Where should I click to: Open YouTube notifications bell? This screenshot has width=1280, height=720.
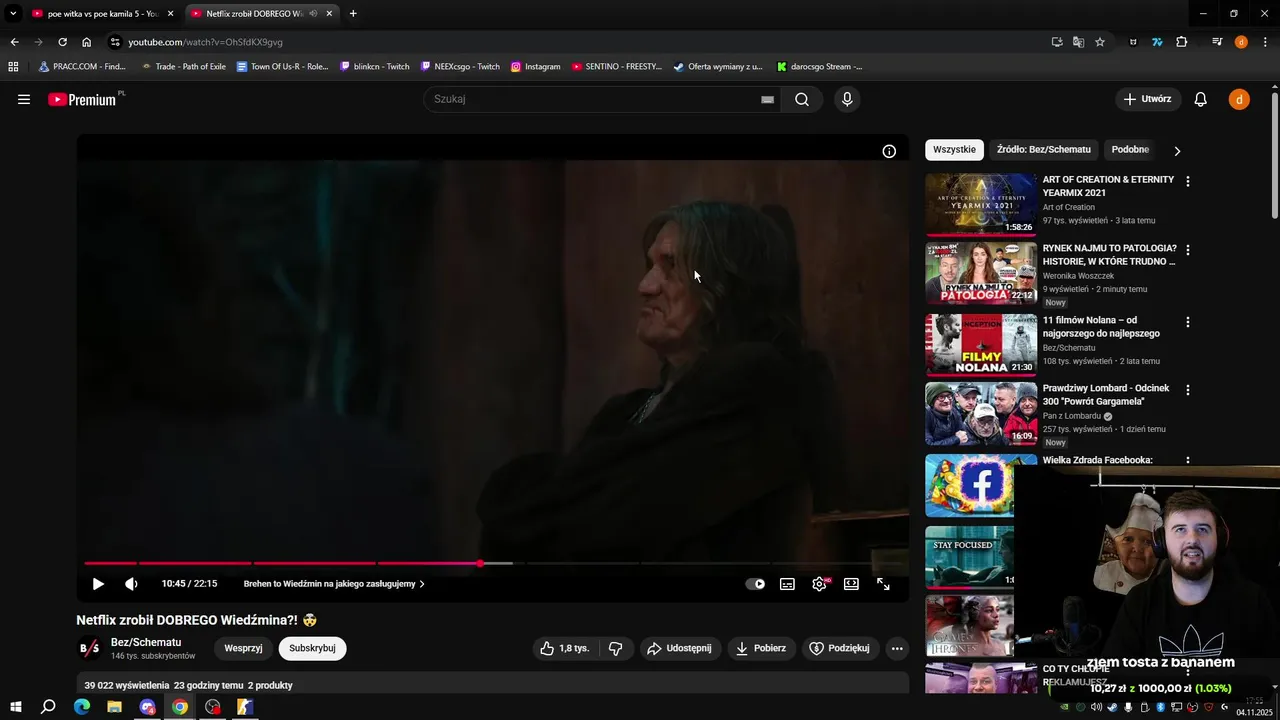(1201, 99)
